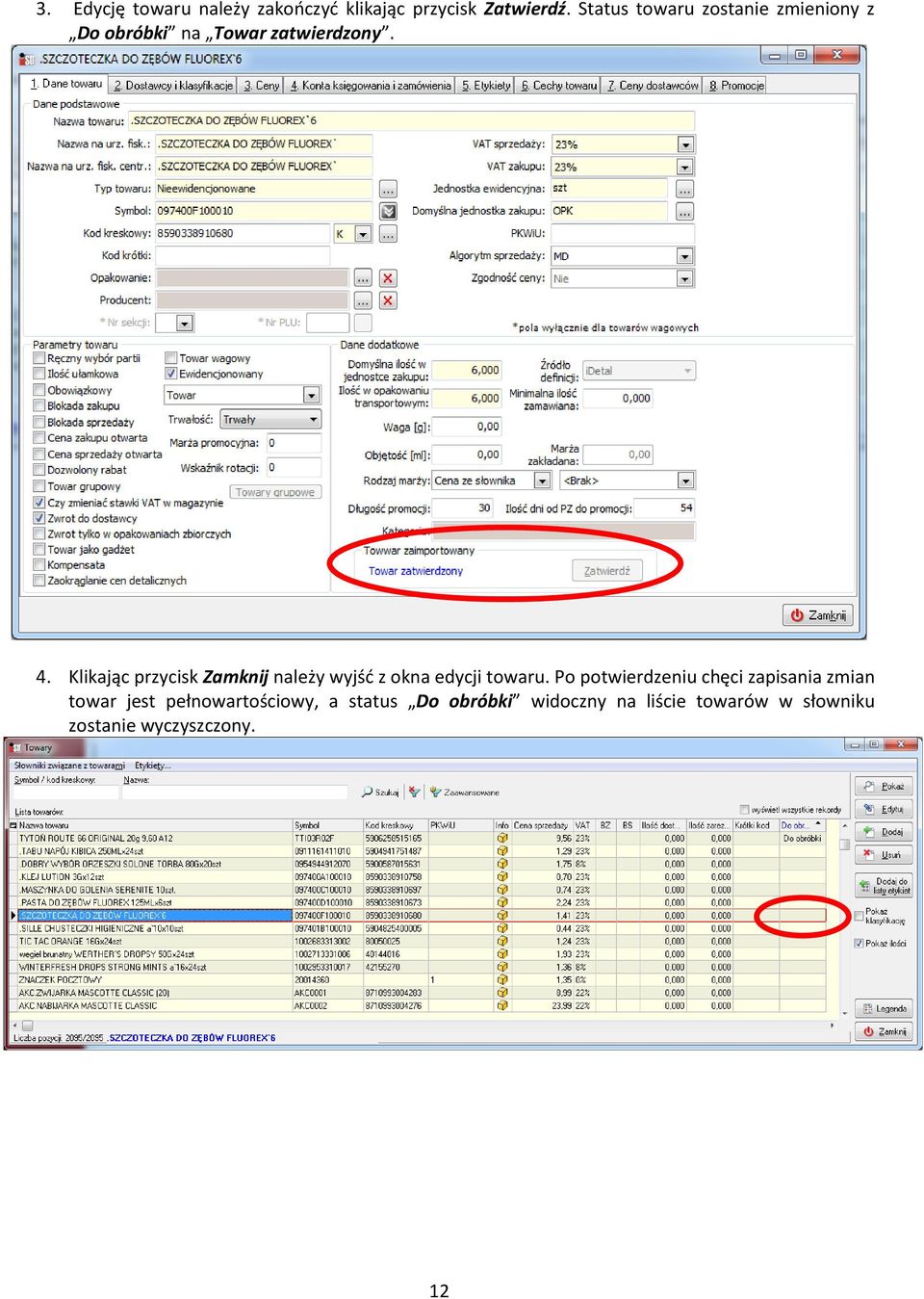Click Usuń button in Towary window
This screenshot has width=924, height=1299.
point(884,855)
